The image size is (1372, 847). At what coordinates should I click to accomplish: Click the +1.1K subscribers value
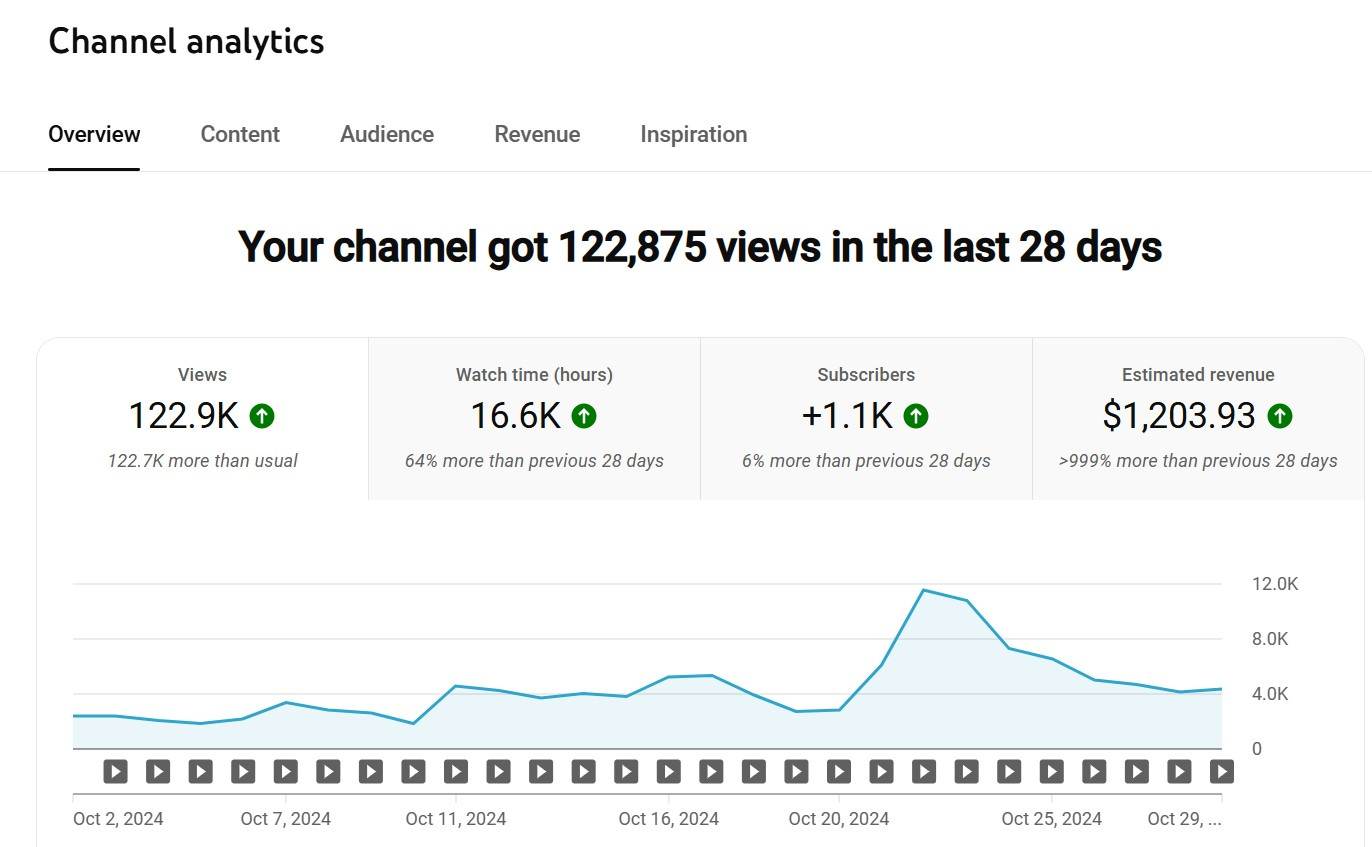(847, 416)
